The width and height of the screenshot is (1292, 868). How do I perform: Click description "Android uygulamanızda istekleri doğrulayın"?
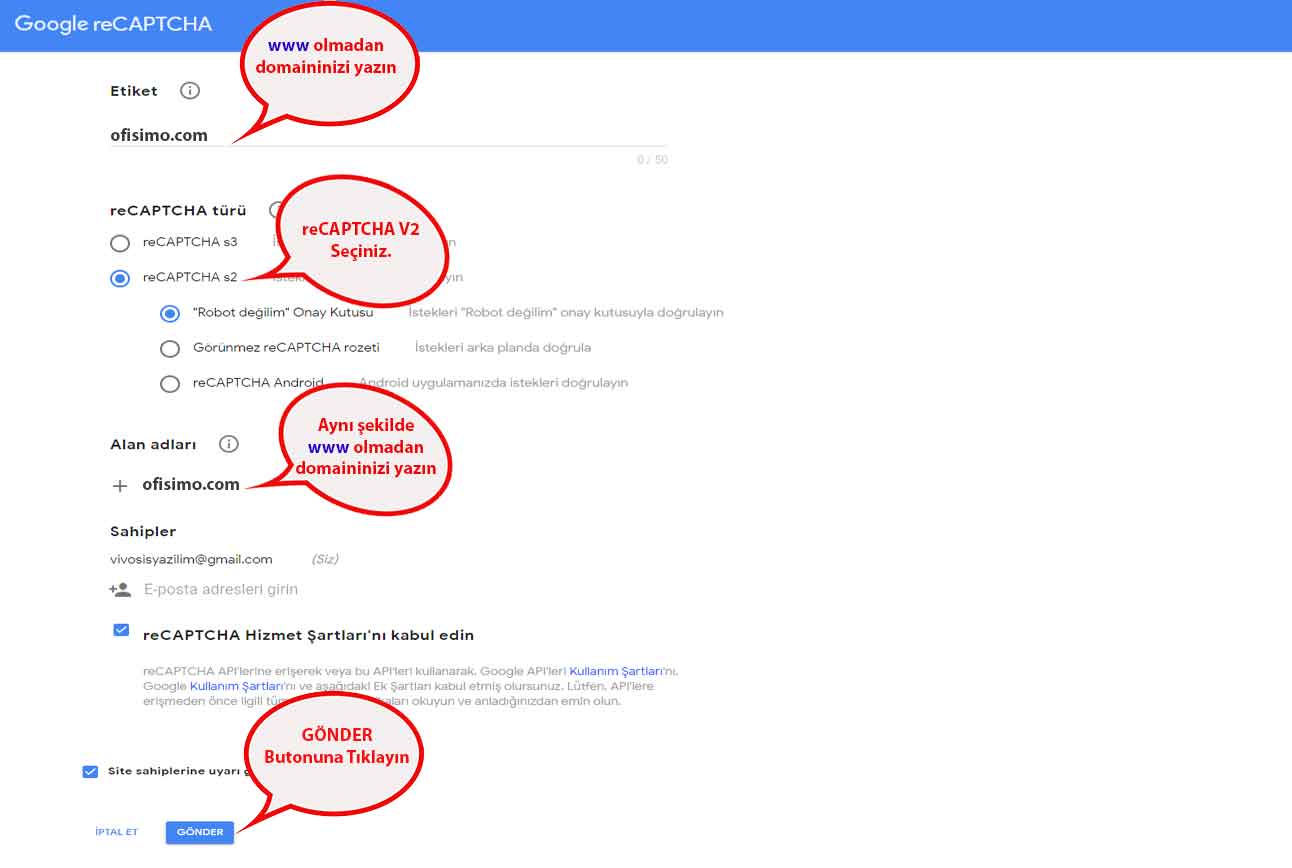point(494,383)
